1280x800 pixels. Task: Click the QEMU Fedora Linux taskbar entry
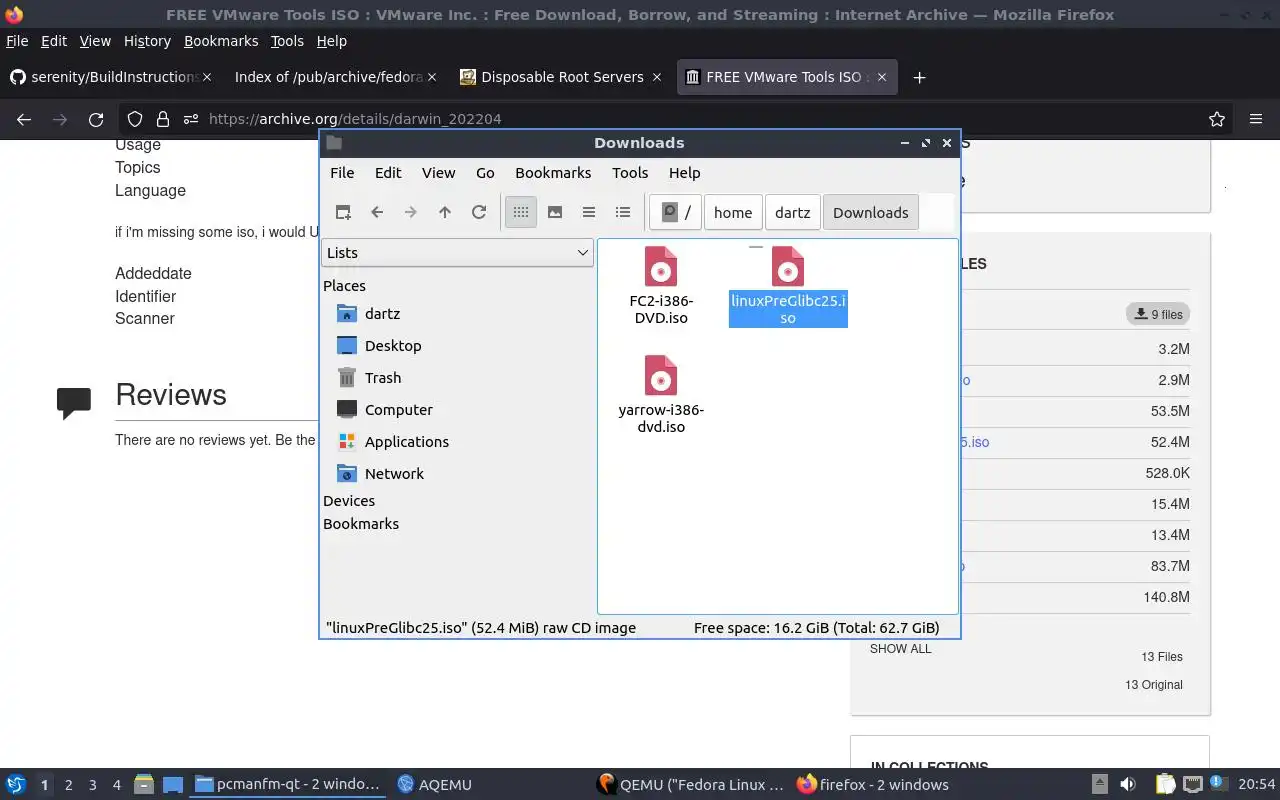(690, 784)
